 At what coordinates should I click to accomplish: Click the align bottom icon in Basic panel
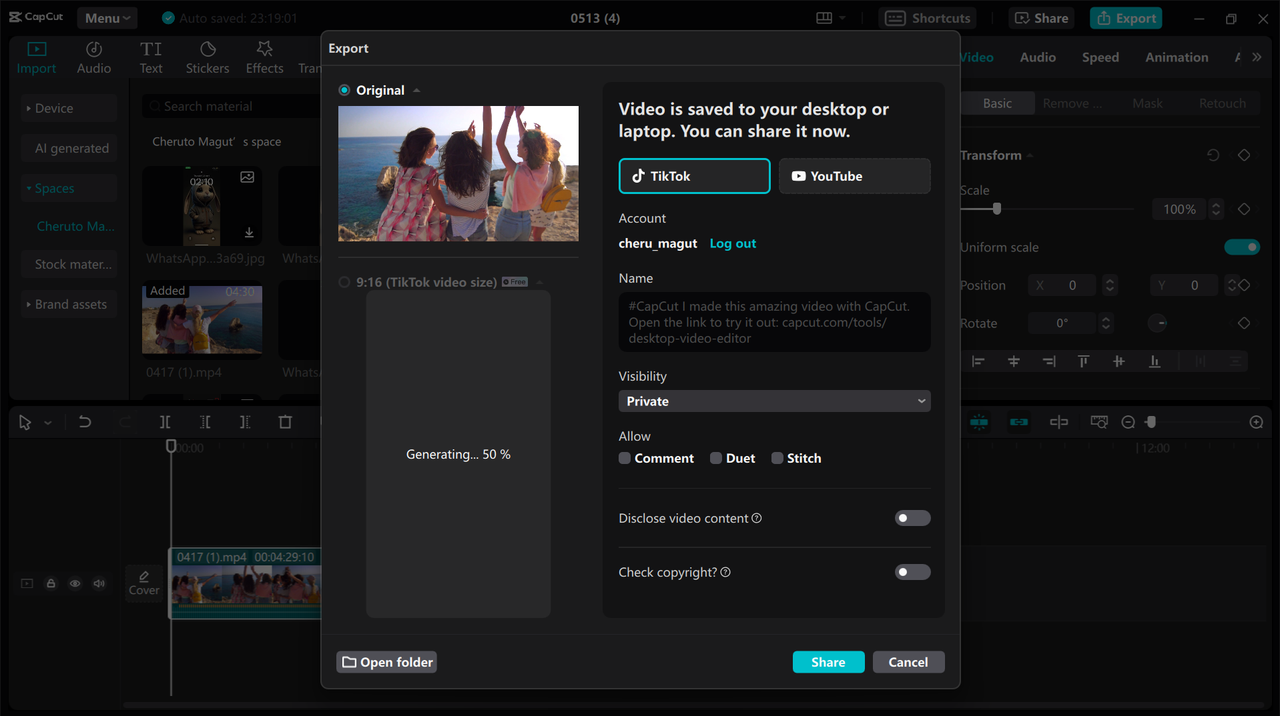(x=1154, y=361)
